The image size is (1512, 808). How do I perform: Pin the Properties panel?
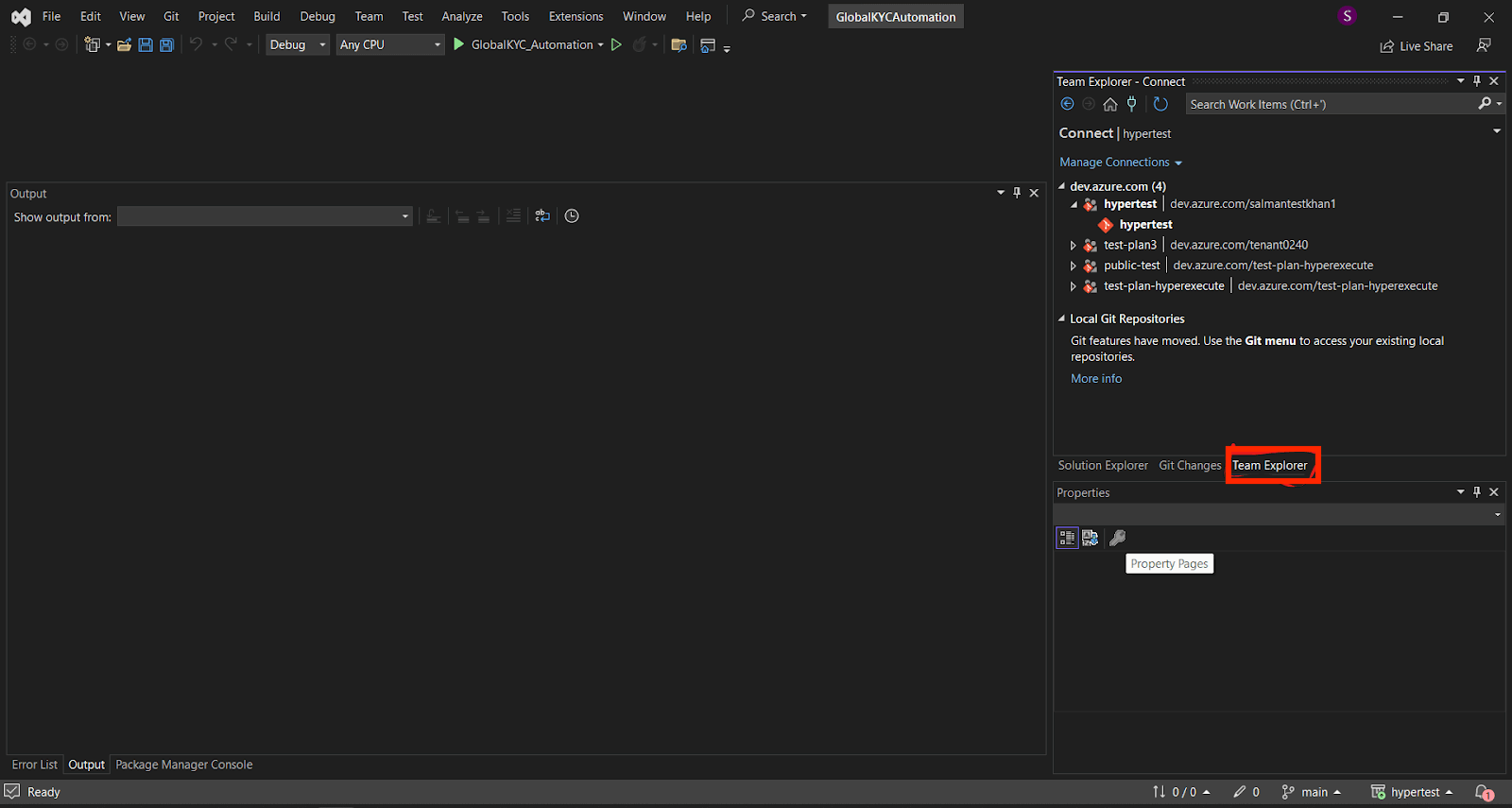pos(1477,492)
